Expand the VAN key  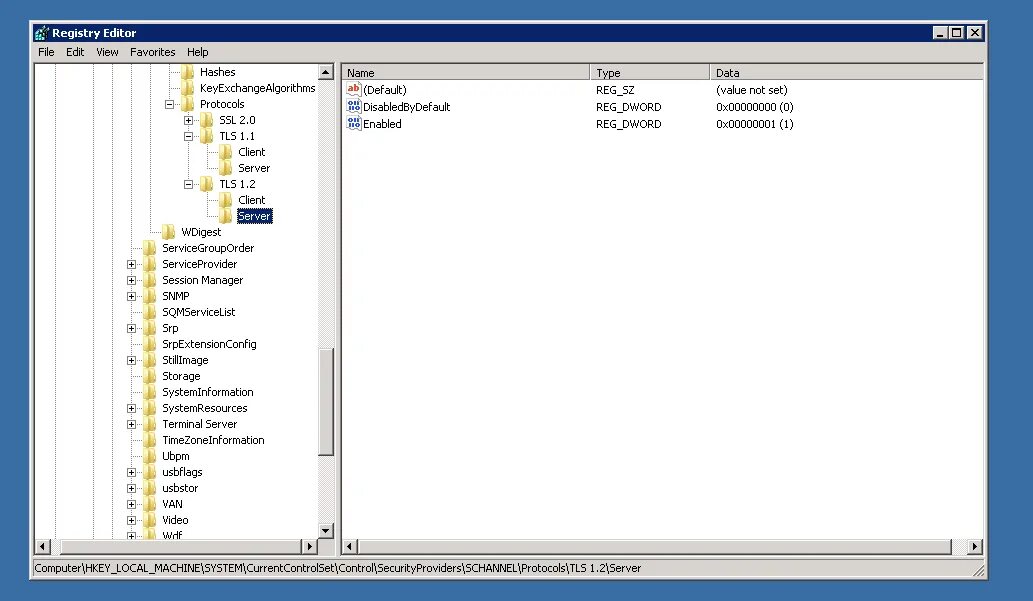(x=131, y=504)
